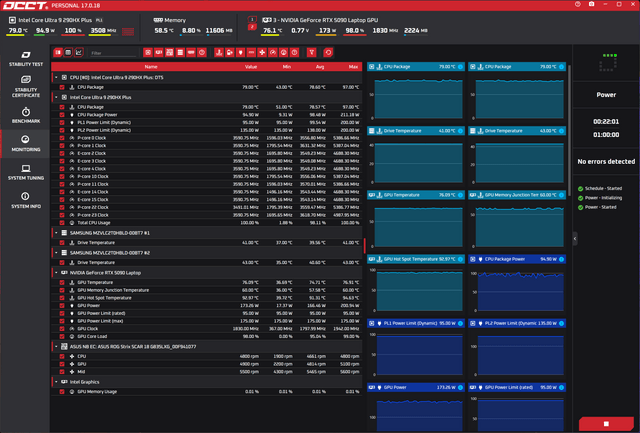Collapse SAMSUNG MZVLC2T0HBLD #1 group
This screenshot has width=640, height=433.
coord(56,233)
